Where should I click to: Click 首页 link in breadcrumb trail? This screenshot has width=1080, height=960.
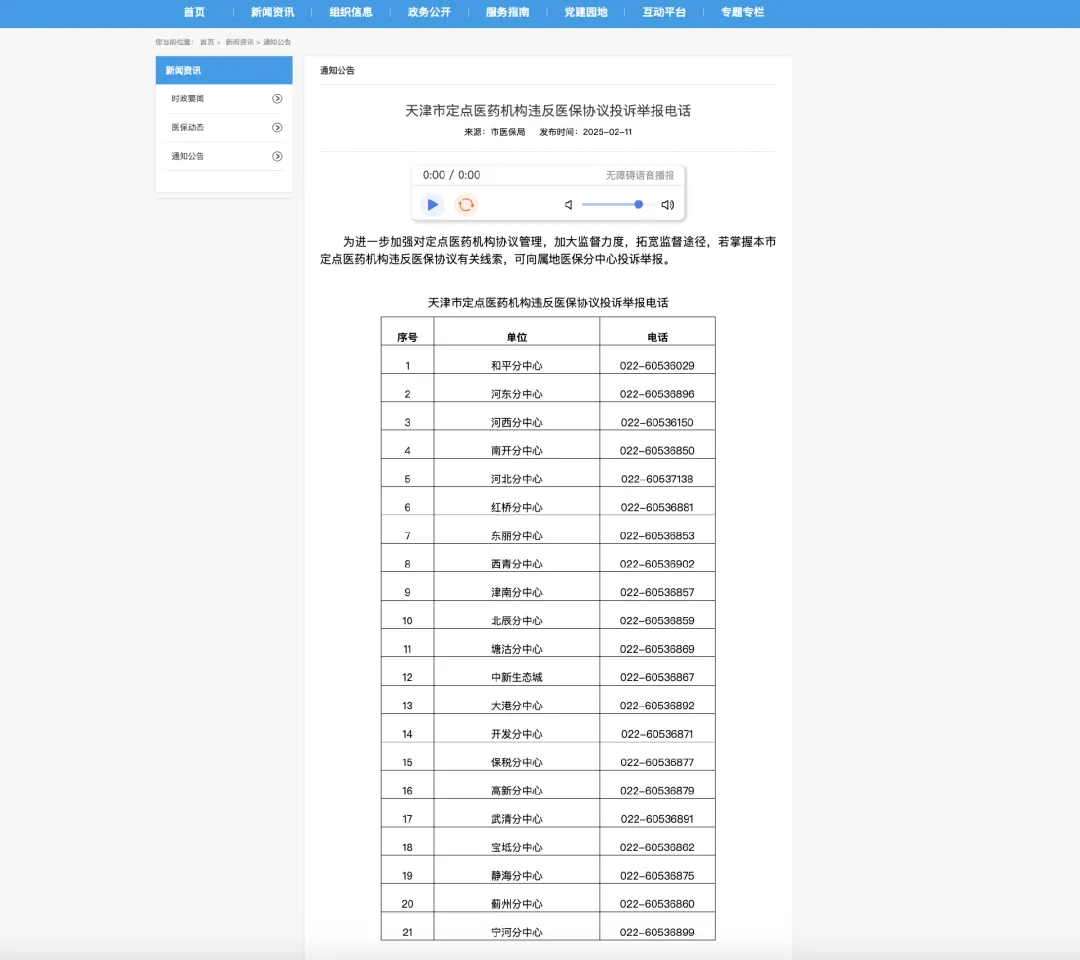pos(207,42)
